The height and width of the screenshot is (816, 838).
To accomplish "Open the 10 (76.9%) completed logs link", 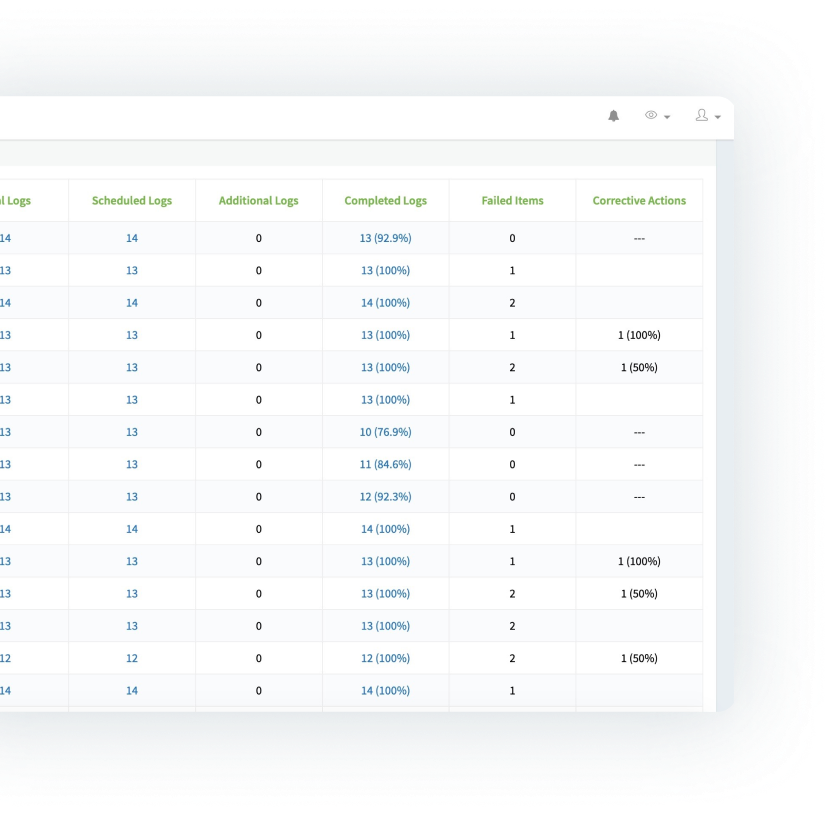I will [x=385, y=432].
